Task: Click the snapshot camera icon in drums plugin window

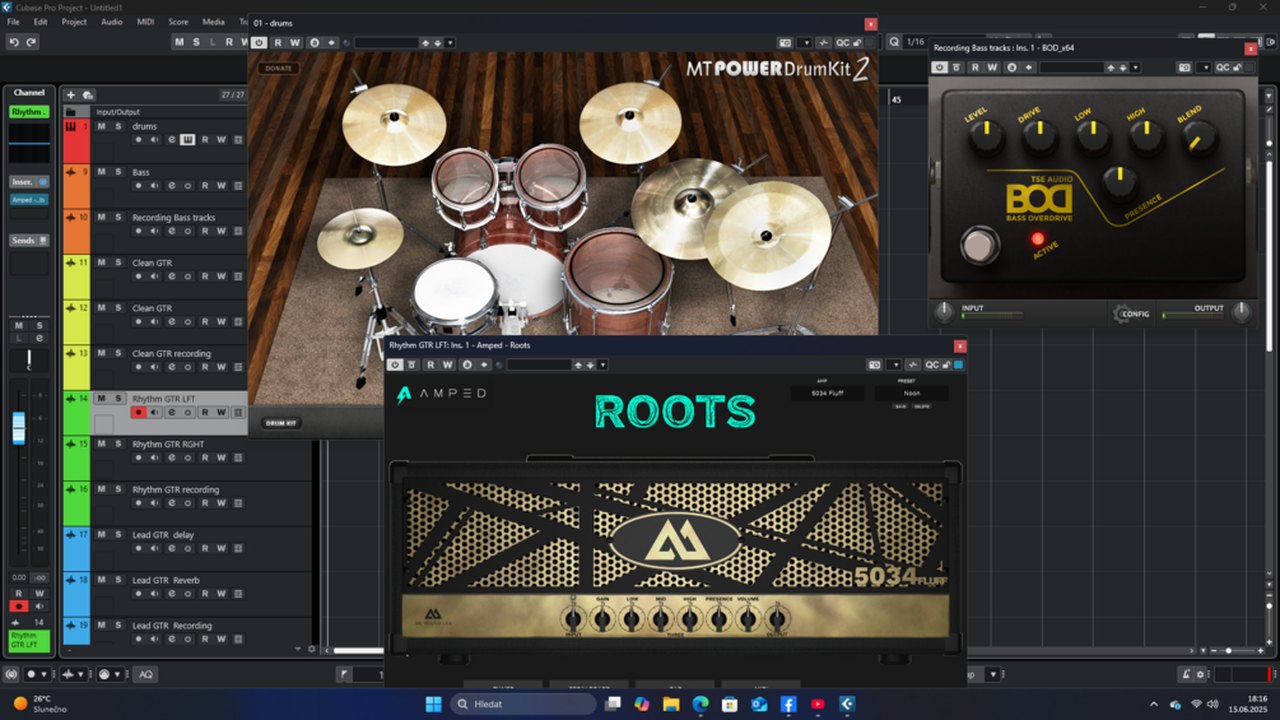Action: point(785,43)
